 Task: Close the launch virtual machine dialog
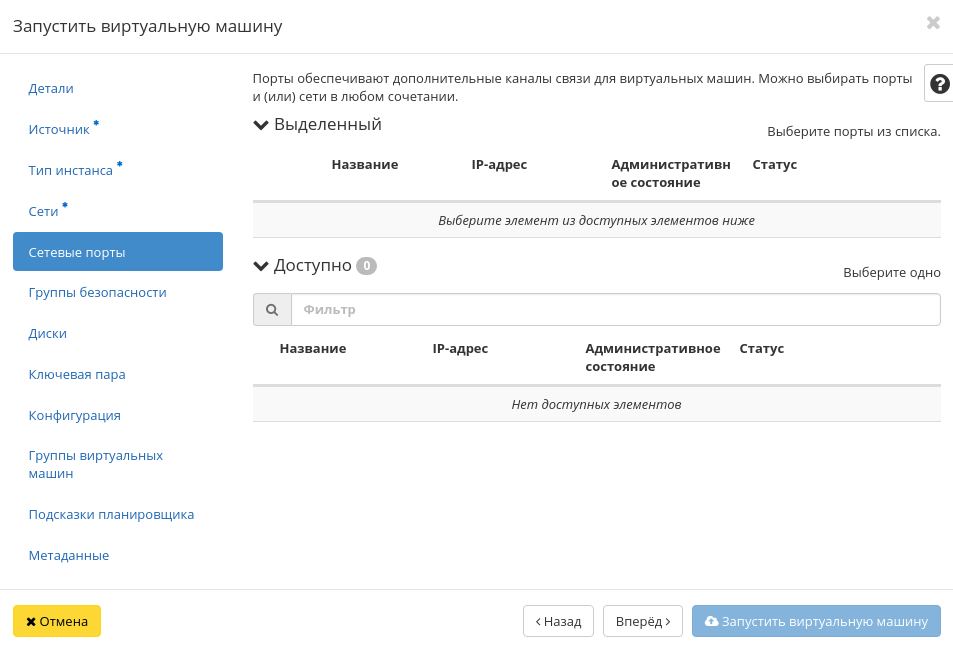pos(933,22)
